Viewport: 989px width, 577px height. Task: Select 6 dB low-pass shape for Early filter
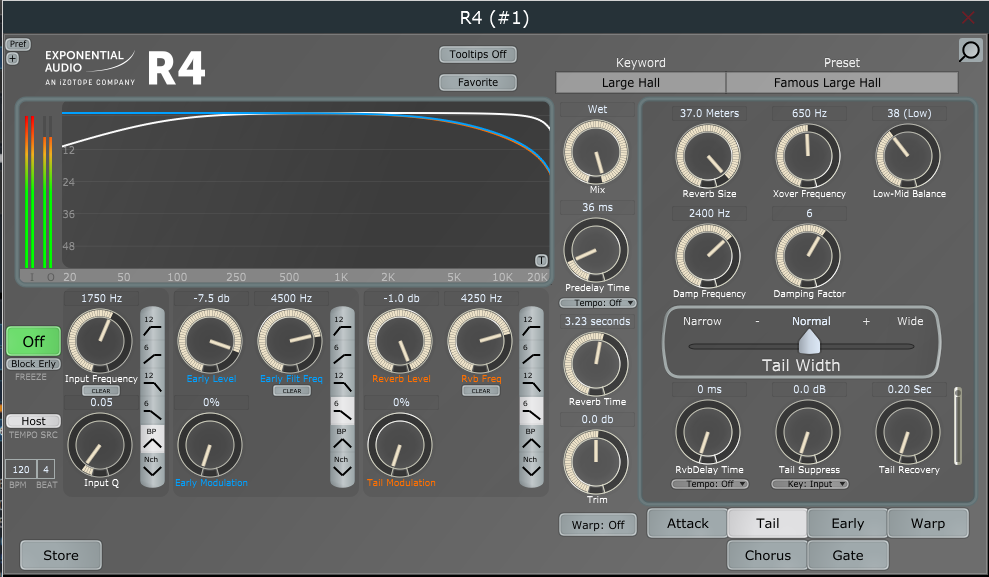coord(342,410)
